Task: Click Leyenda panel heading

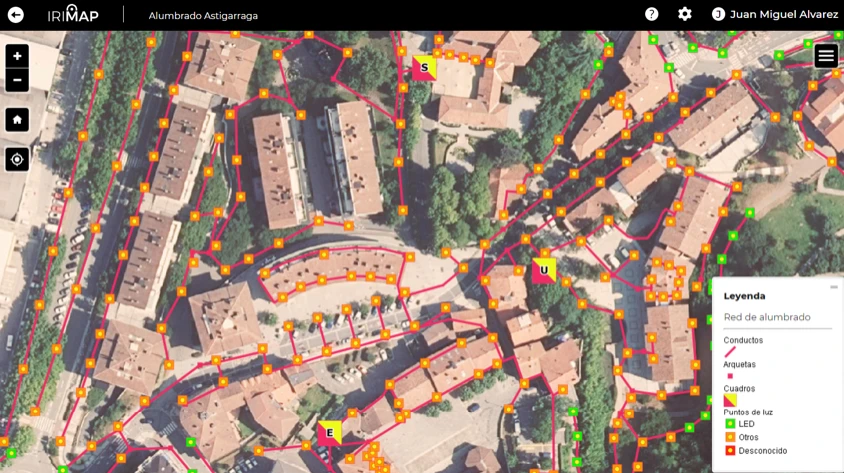Action: 744,296
